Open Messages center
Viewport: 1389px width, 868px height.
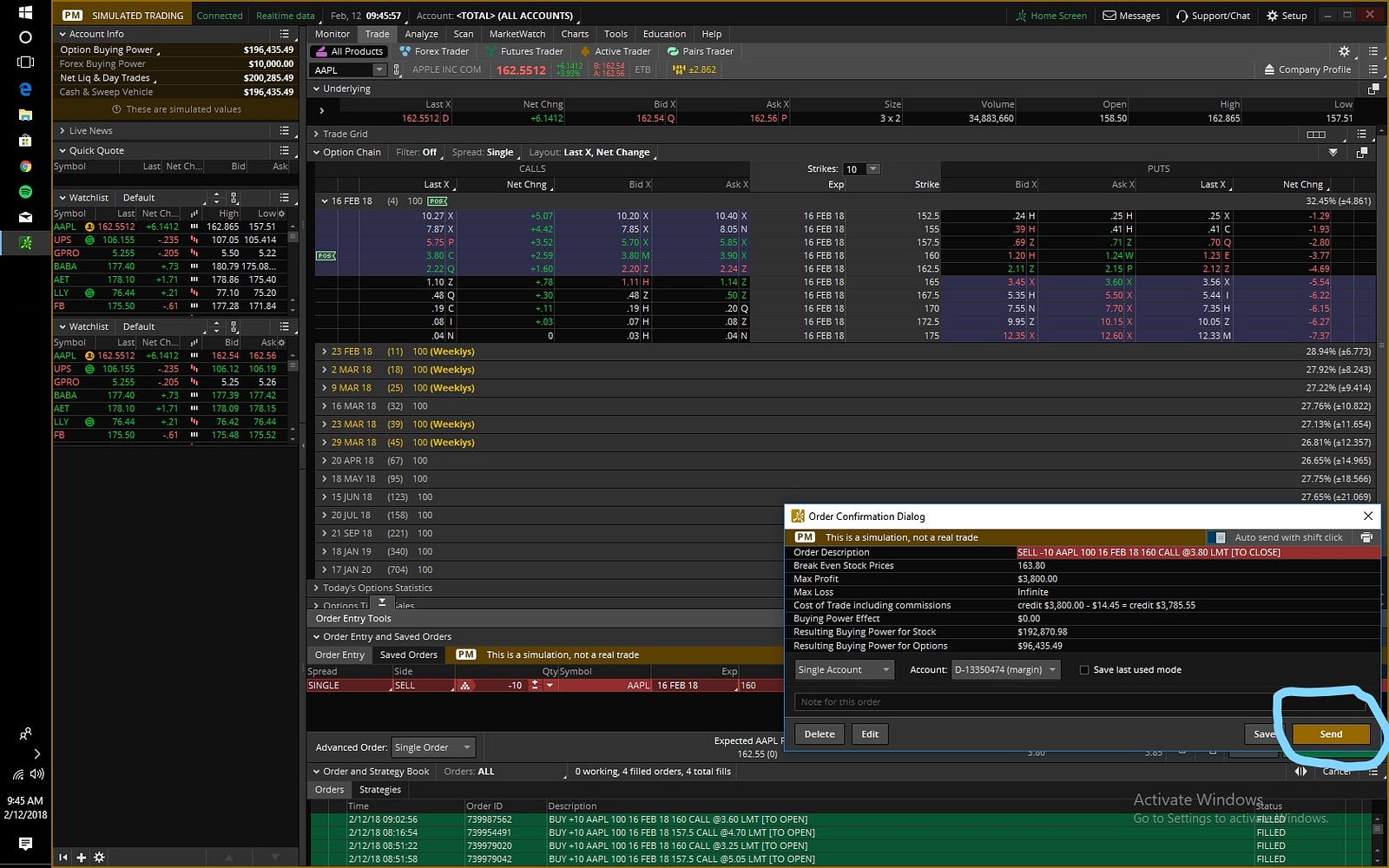click(1131, 16)
